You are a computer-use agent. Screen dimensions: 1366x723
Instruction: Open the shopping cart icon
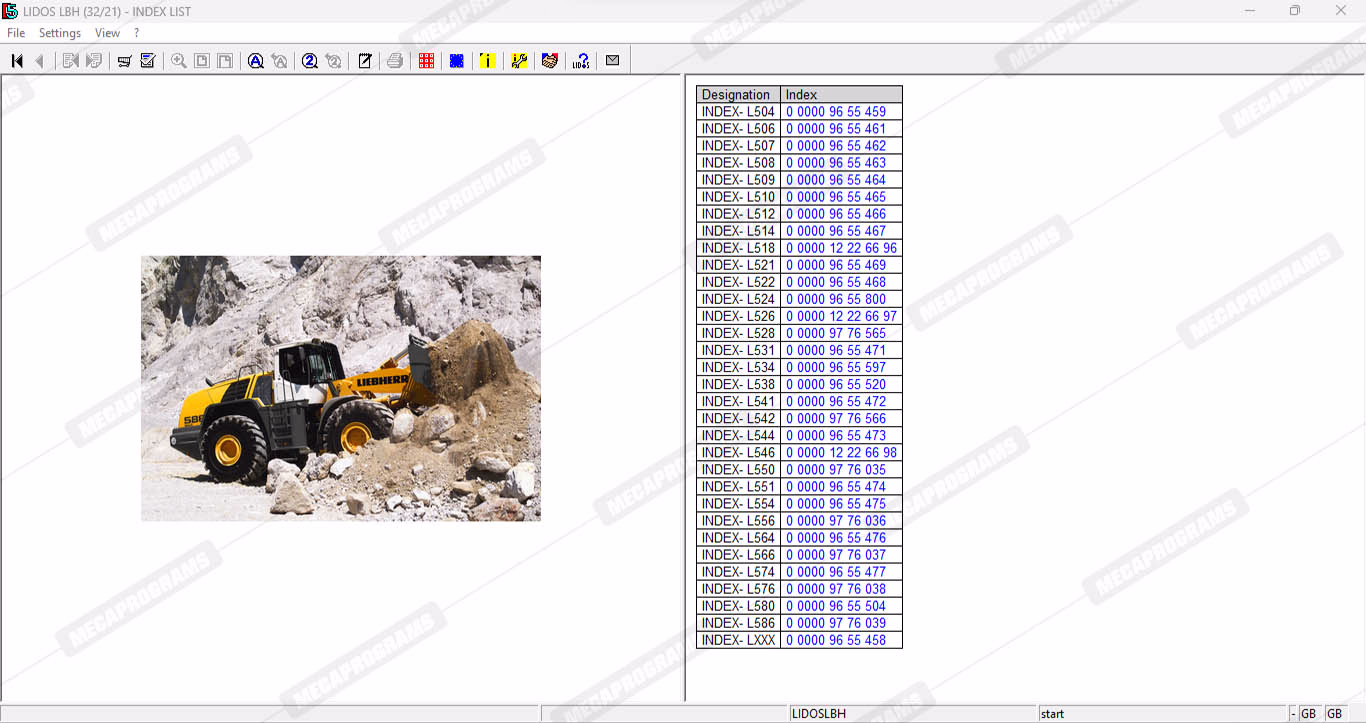pos(125,61)
